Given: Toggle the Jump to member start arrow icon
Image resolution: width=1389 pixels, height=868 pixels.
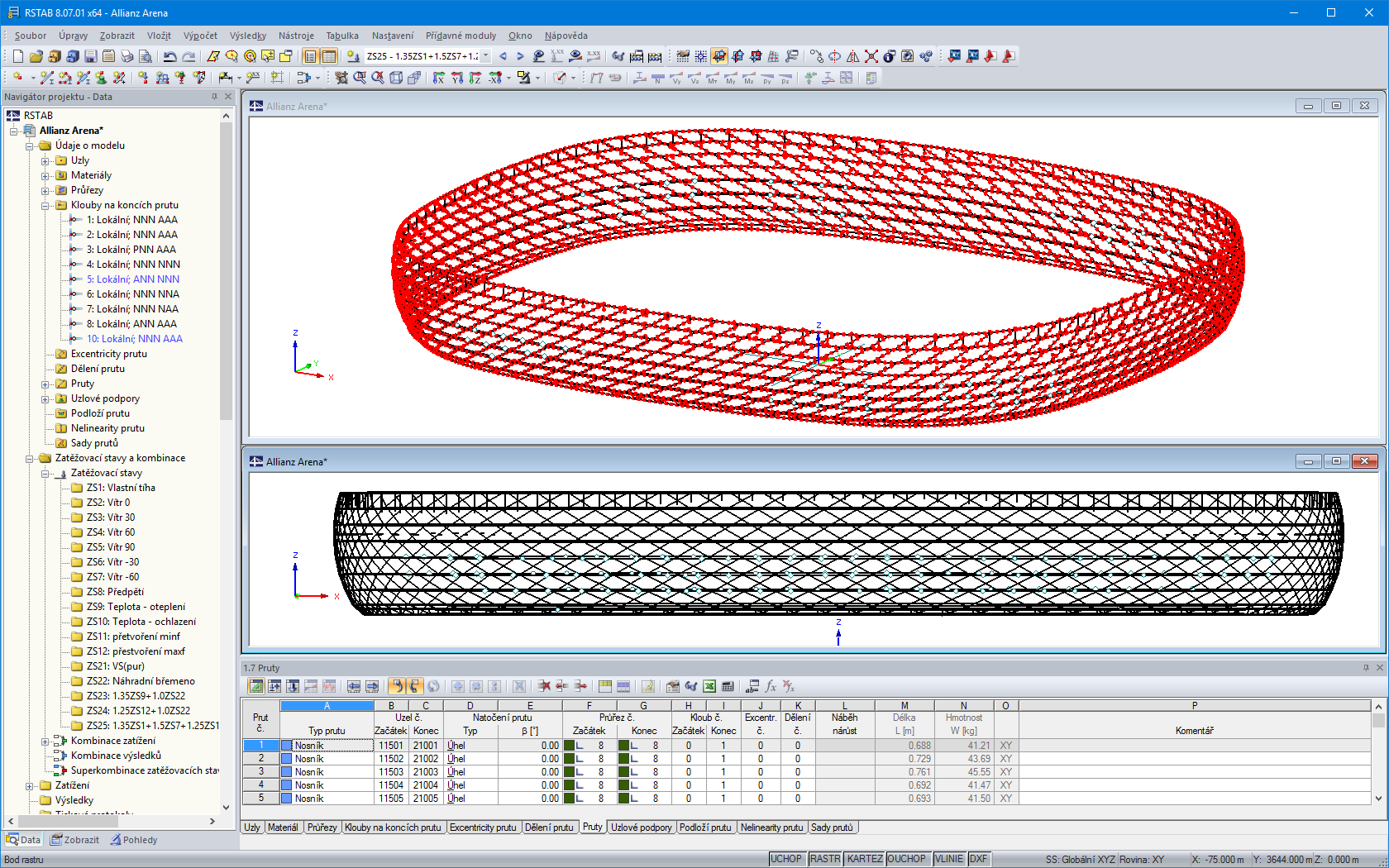Looking at the screenshot, I should pos(355,686).
